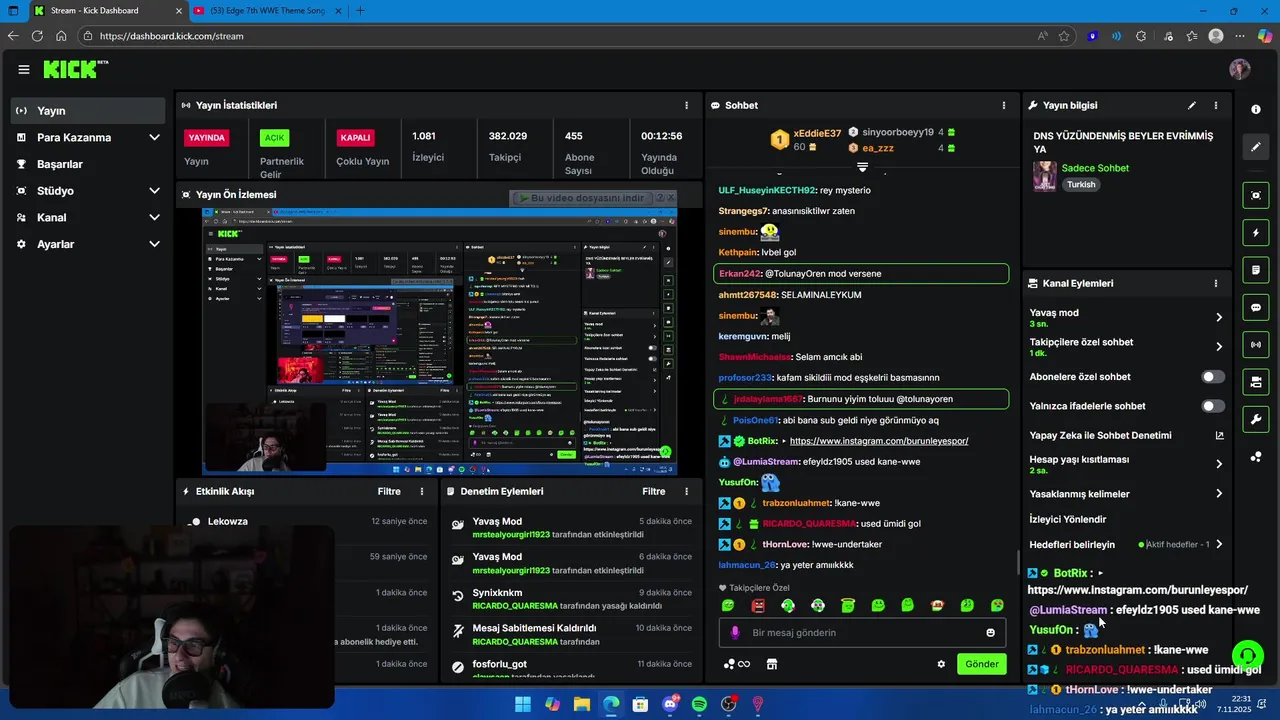Click İzleyici Yönlendir option
The image size is (1280, 720).
1067,519
